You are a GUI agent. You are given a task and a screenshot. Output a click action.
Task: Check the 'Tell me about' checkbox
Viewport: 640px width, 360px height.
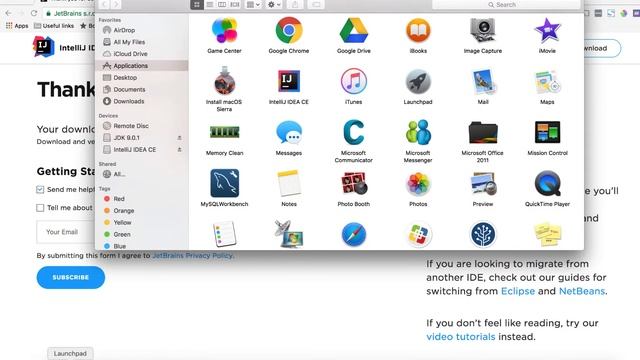(x=40, y=208)
